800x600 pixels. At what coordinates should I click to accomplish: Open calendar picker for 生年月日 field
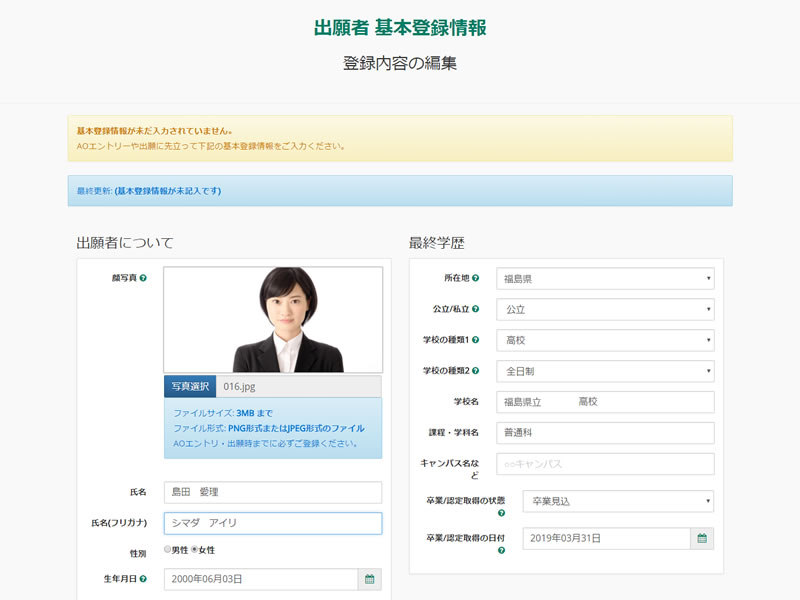(369, 579)
